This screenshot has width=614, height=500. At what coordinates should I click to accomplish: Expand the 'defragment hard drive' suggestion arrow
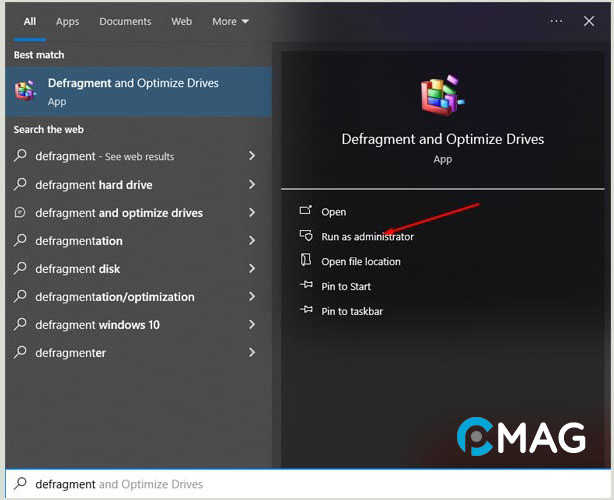click(x=252, y=185)
